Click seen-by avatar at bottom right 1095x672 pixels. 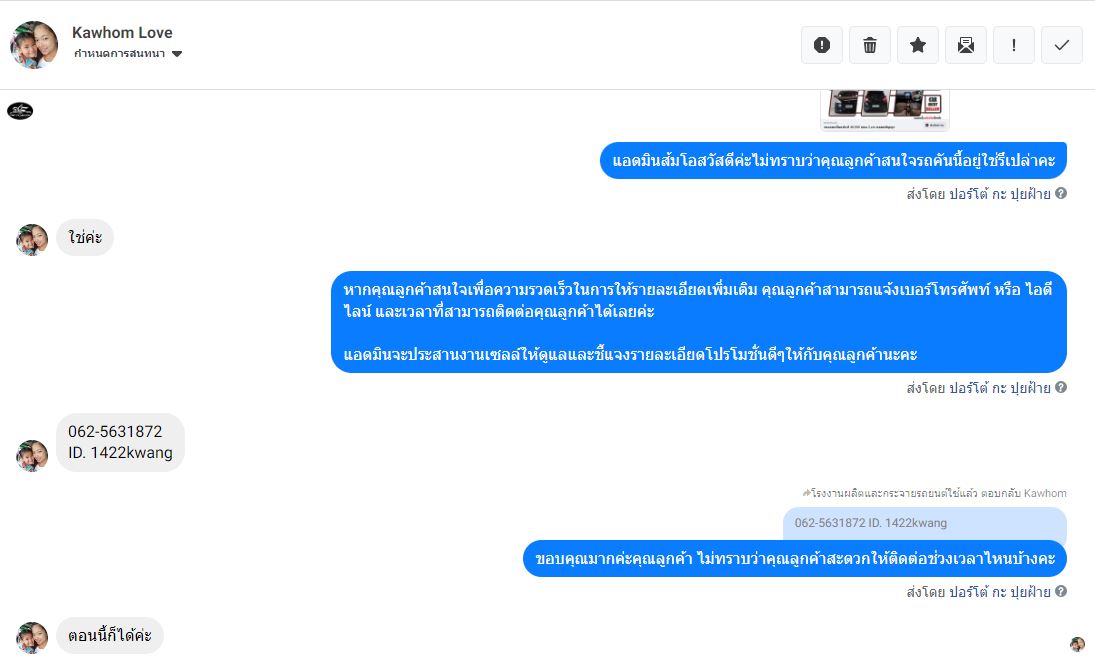click(x=1078, y=643)
